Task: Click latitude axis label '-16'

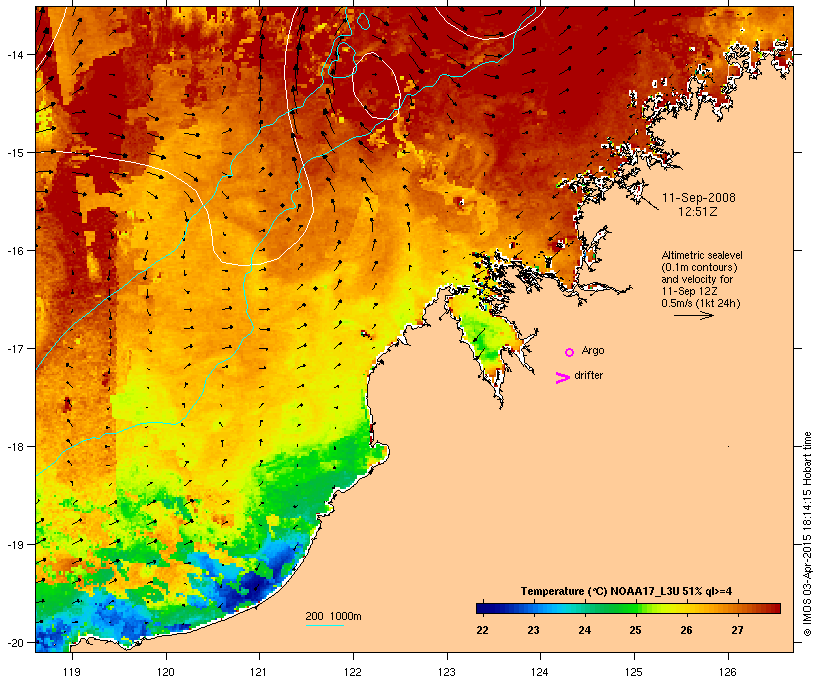Action: point(15,251)
